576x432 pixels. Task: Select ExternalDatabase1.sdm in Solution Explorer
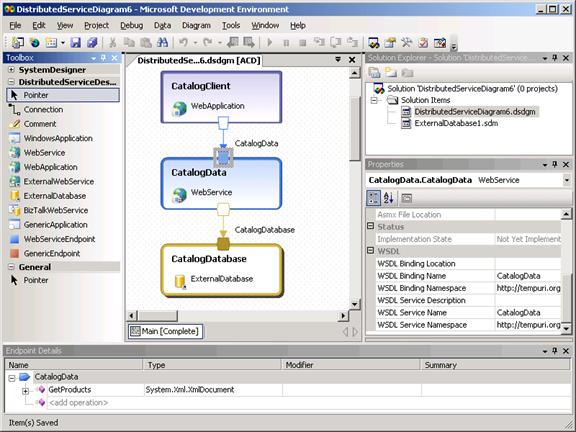point(456,123)
